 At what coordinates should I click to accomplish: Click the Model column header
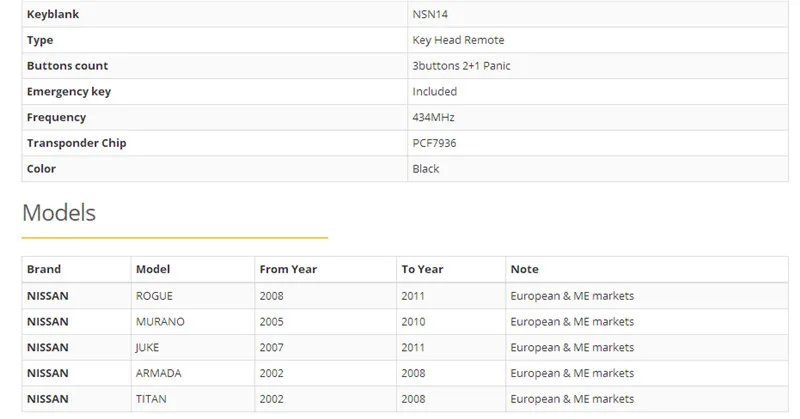[x=153, y=269]
